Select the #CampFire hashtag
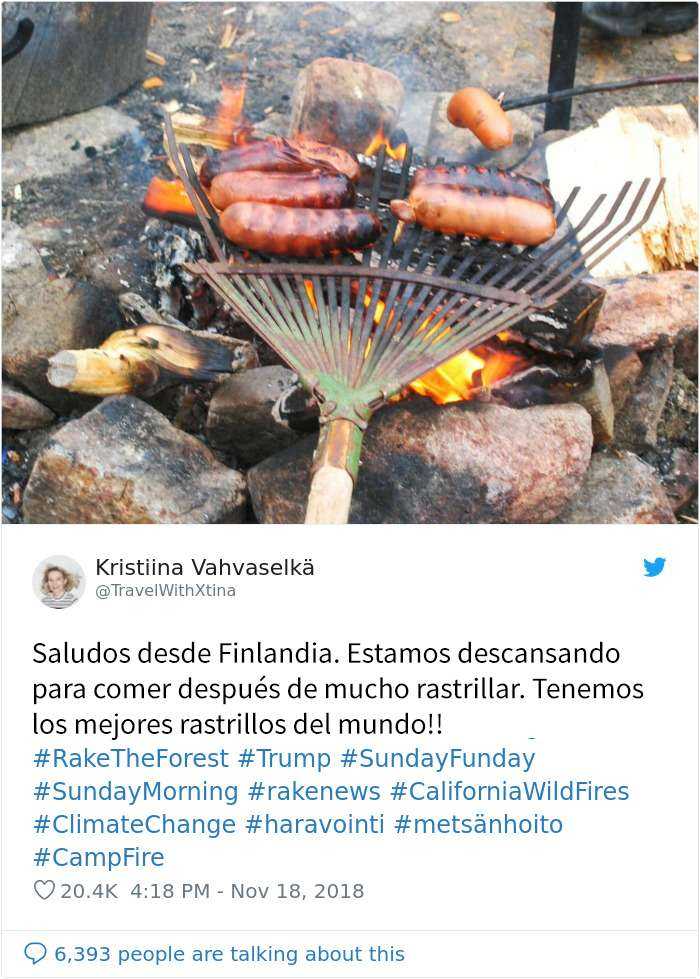 99,857
